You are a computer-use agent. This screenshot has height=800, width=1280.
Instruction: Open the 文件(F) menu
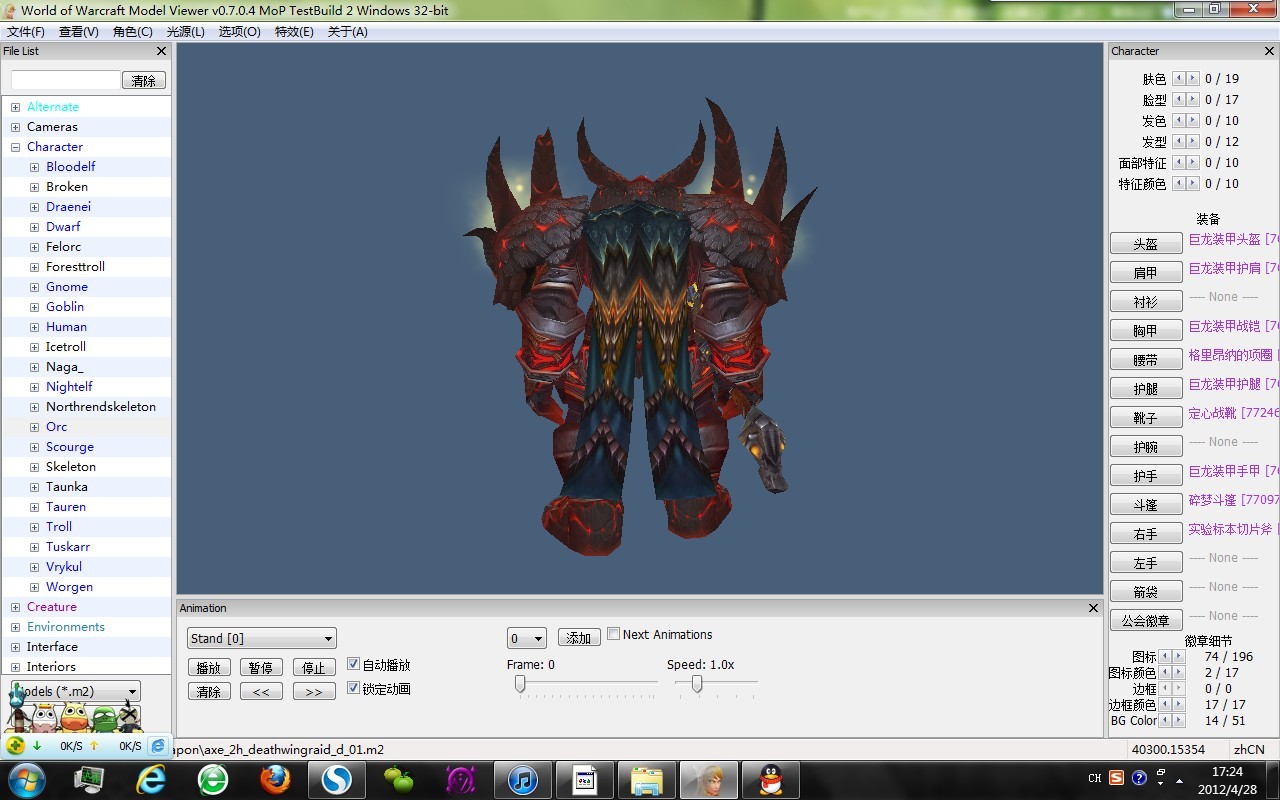tap(26, 31)
